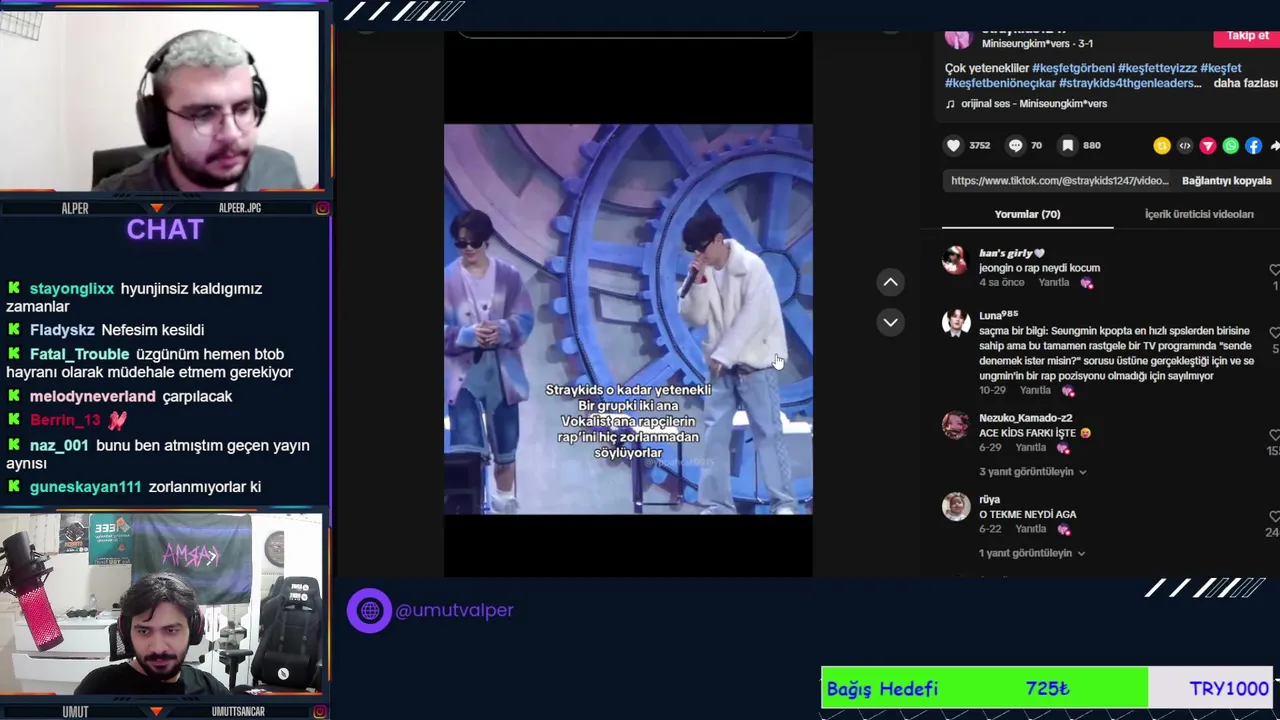The width and height of the screenshot is (1280, 720).
Task: Click Bağlantıyı kopyala button
Action: pos(1227,181)
